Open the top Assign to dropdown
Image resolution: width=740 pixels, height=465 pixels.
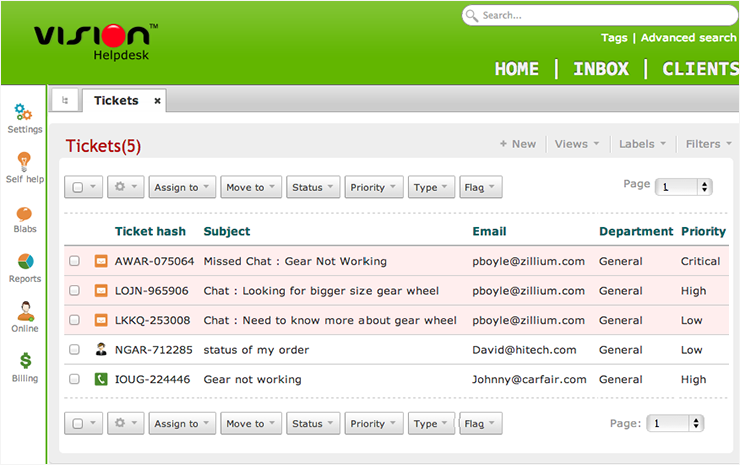182,187
